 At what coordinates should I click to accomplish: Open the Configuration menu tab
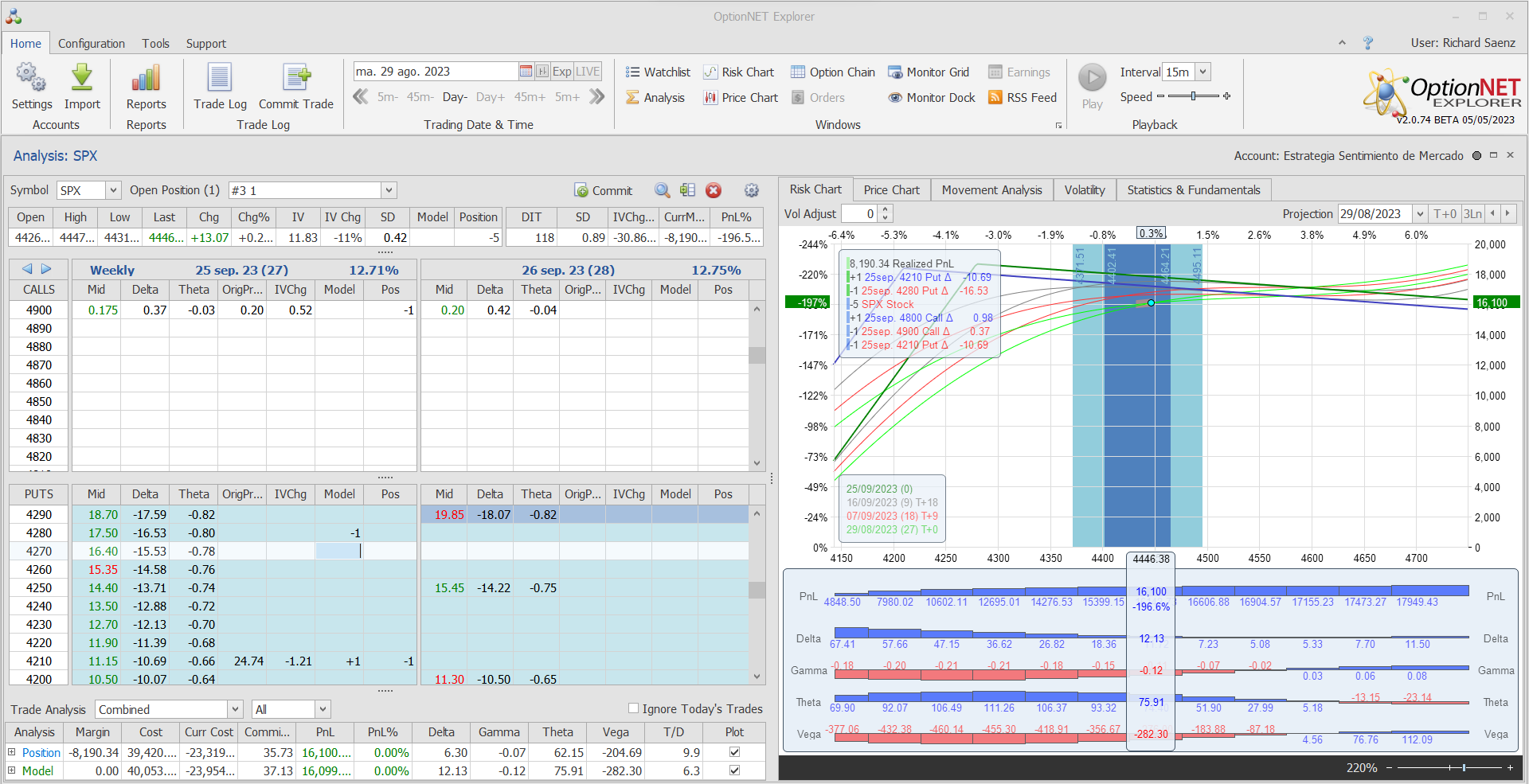point(91,44)
